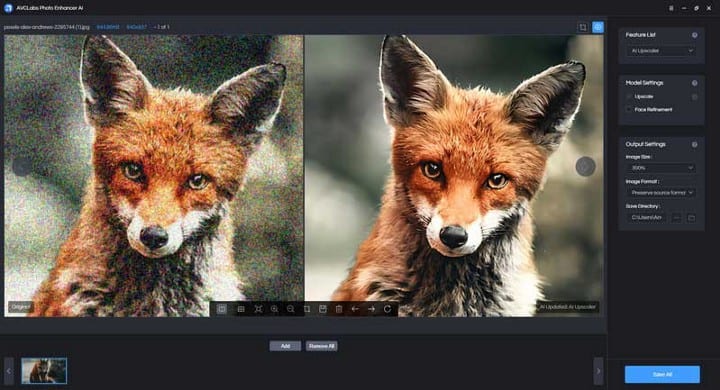
Task: Open the Image Format dropdown
Action: pyautogui.click(x=661, y=192)
